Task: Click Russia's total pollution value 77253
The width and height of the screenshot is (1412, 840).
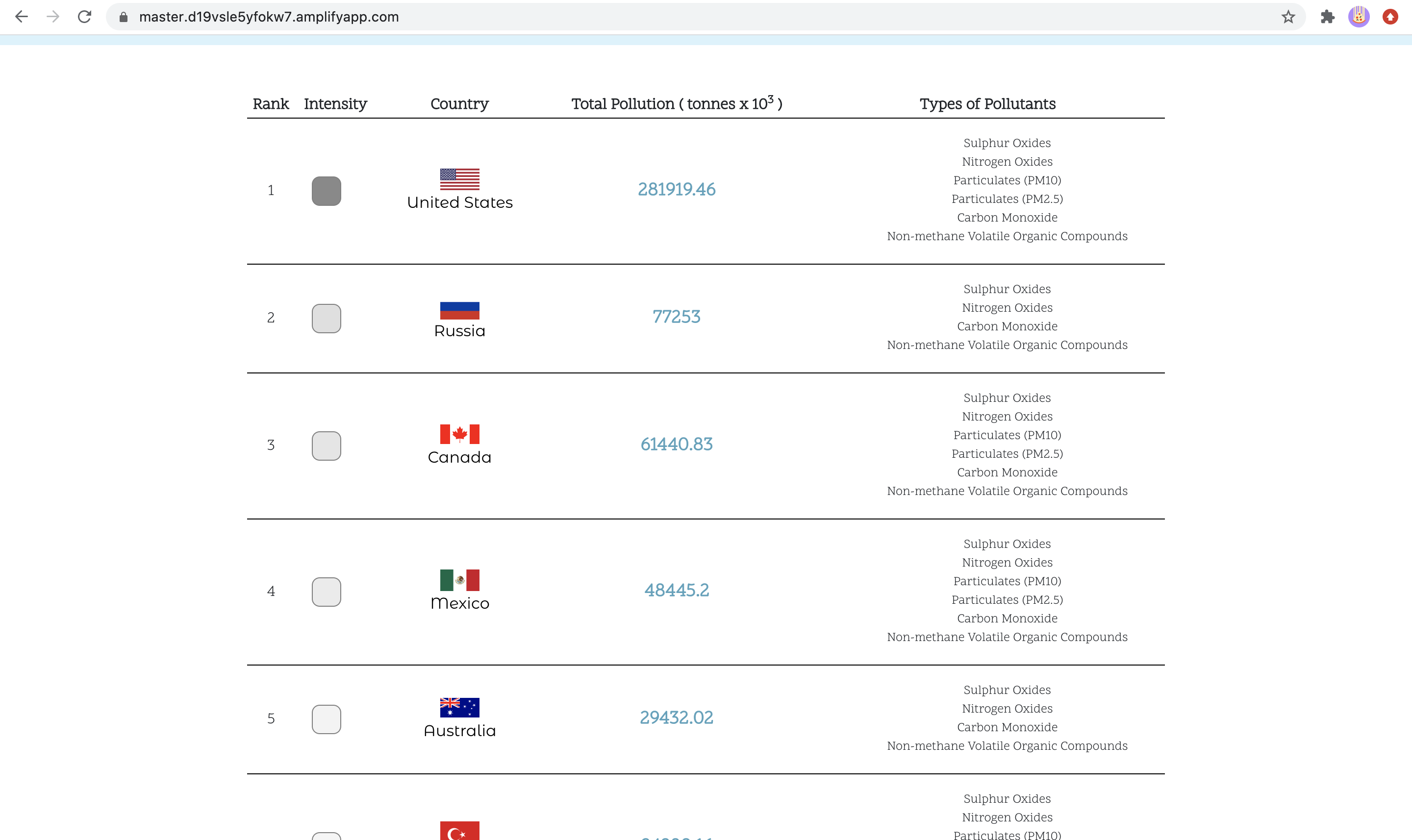Action: (x=676, y=317)
